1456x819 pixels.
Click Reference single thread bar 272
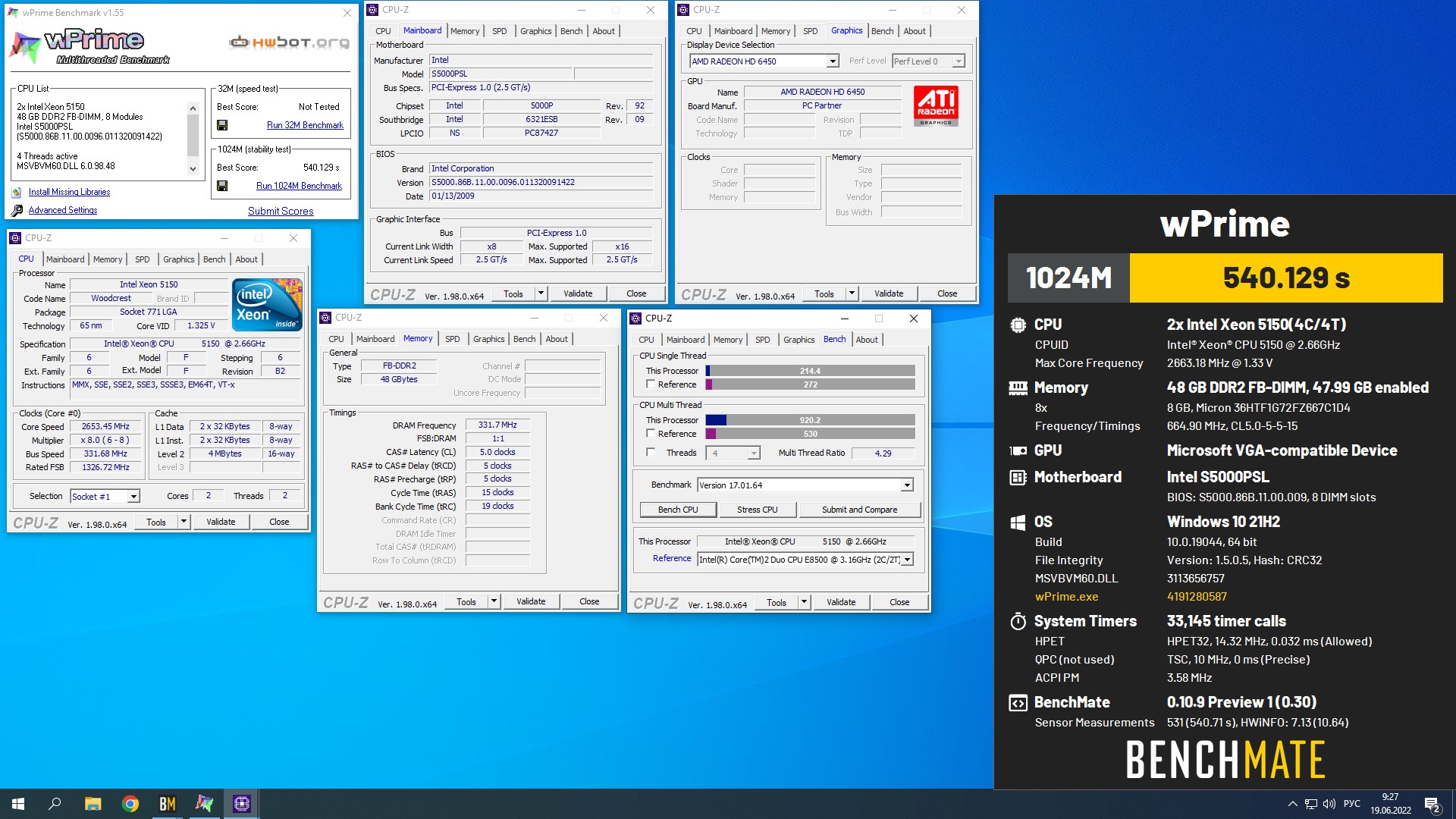[810, 384]
